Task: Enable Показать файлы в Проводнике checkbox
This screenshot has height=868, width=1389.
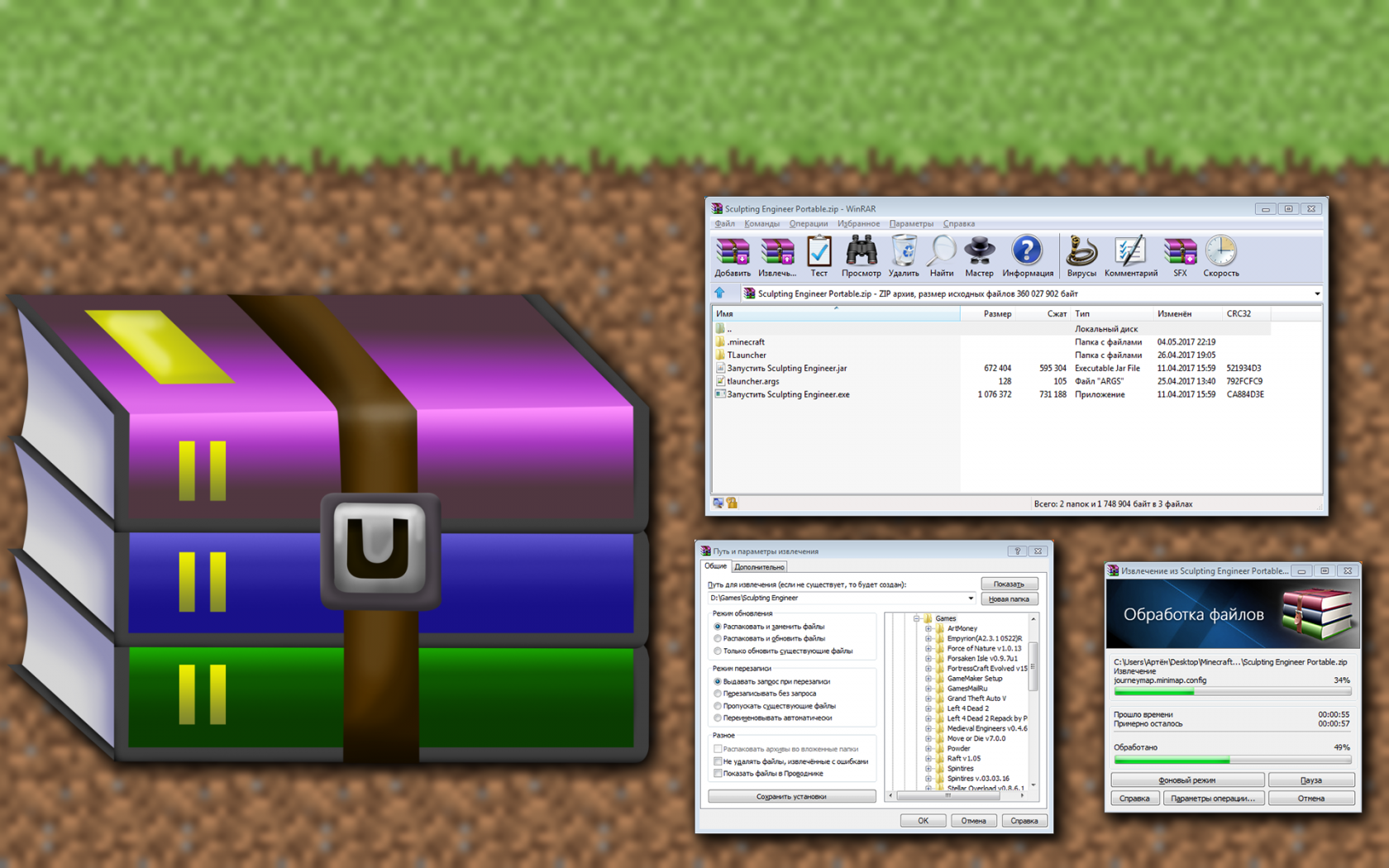Action: click(x=718, y=774)
